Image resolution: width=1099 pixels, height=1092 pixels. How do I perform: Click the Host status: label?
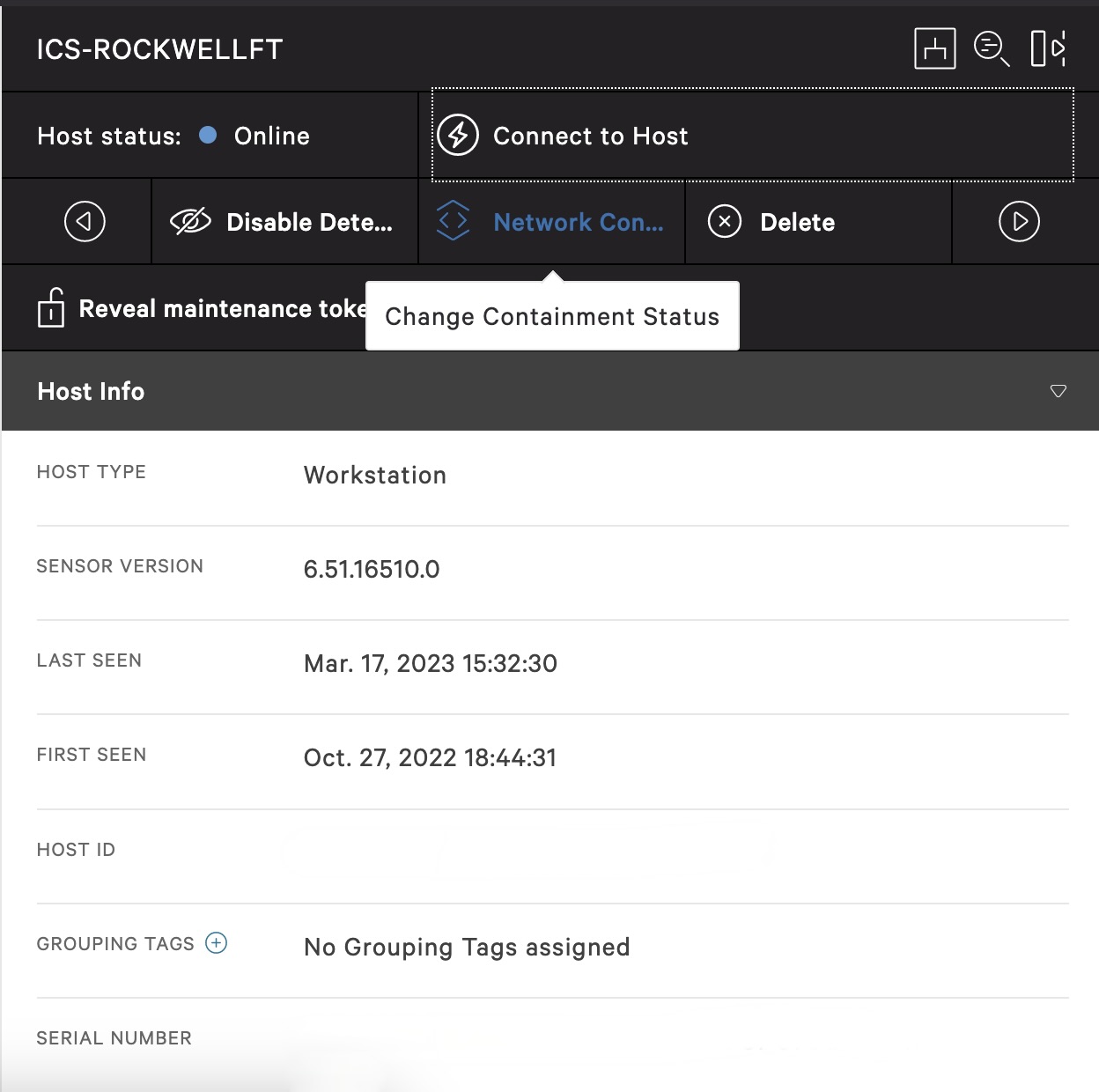point(109,136)
